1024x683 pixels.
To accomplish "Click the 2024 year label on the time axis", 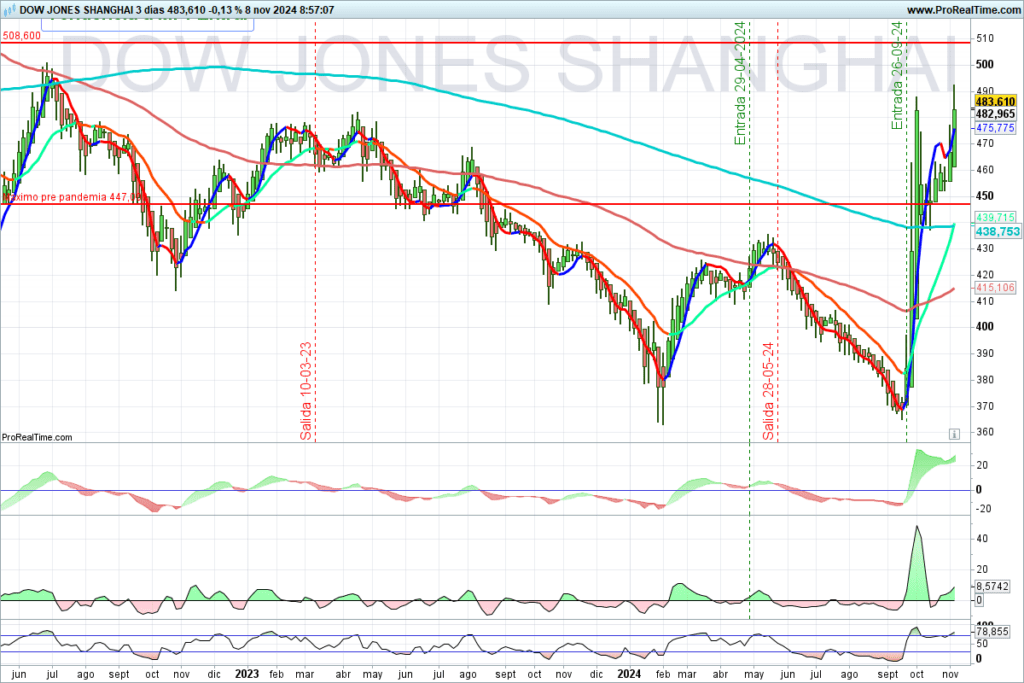I will coord(630,674).
